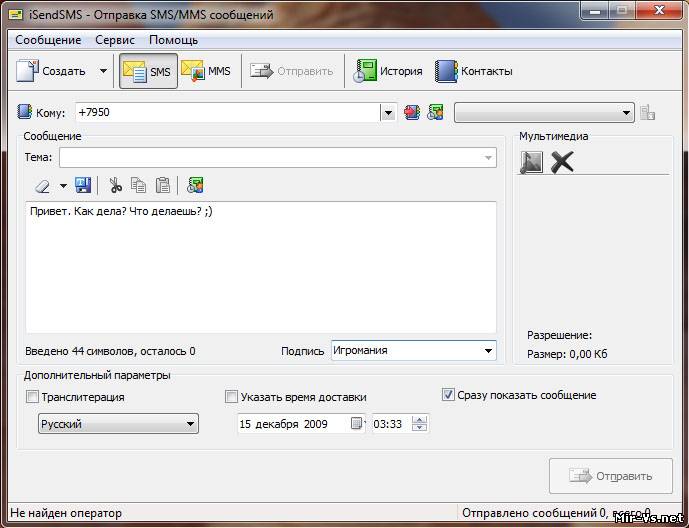Click status text Не найден оператор

tap(66, 513)
